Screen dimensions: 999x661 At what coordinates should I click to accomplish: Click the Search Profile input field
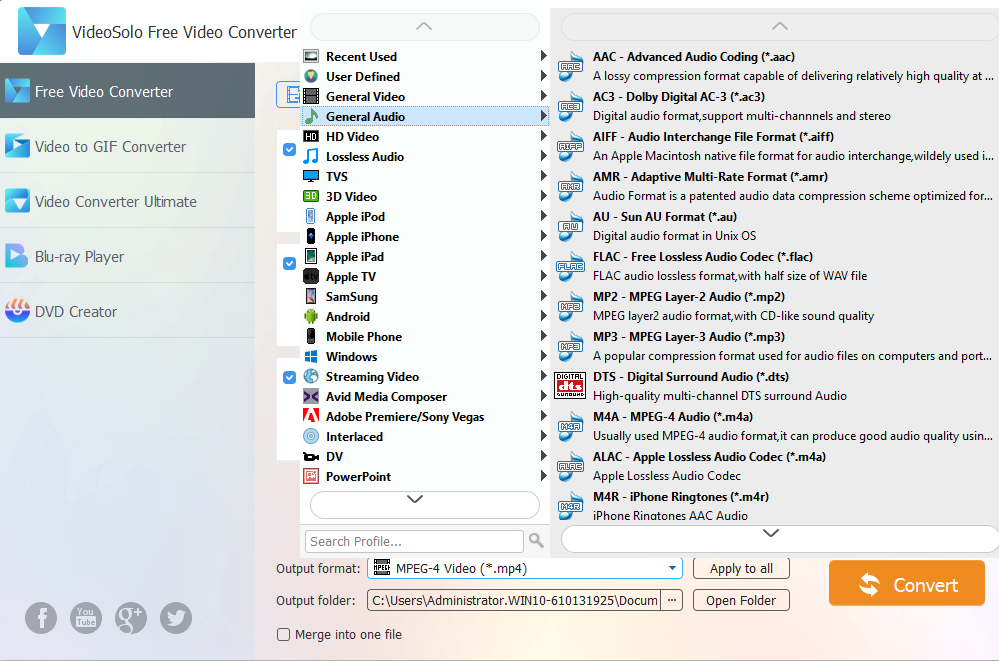tap(414, 541)
